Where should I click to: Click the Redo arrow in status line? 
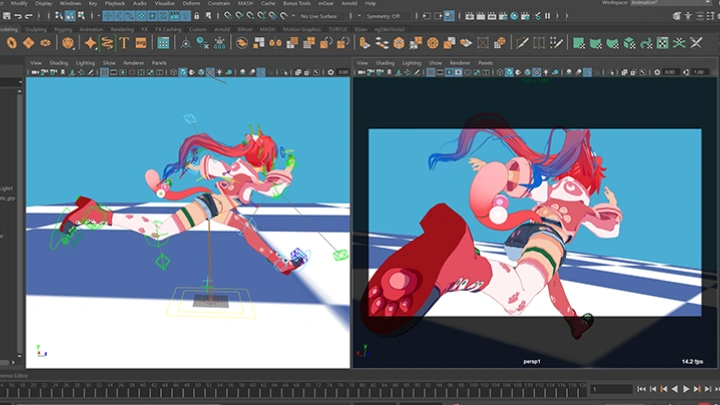(x=29, y=16)
